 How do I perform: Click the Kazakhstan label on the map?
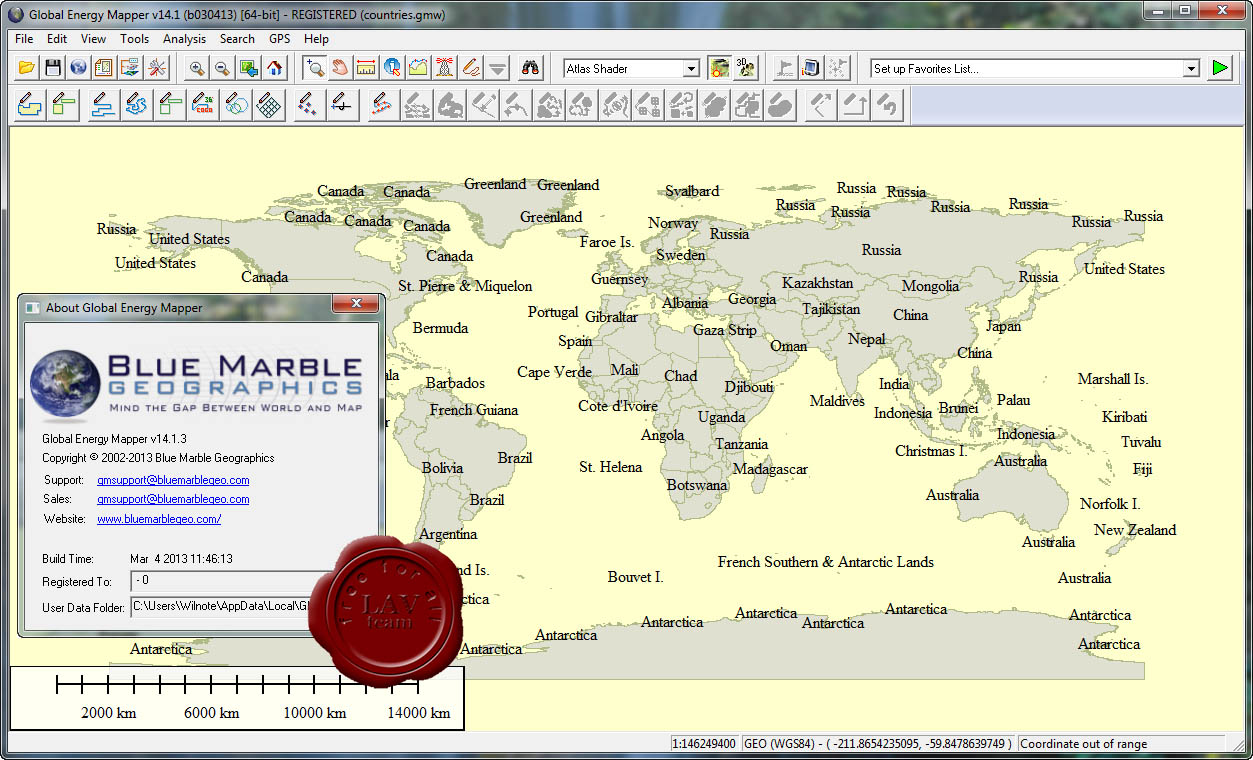818,283
